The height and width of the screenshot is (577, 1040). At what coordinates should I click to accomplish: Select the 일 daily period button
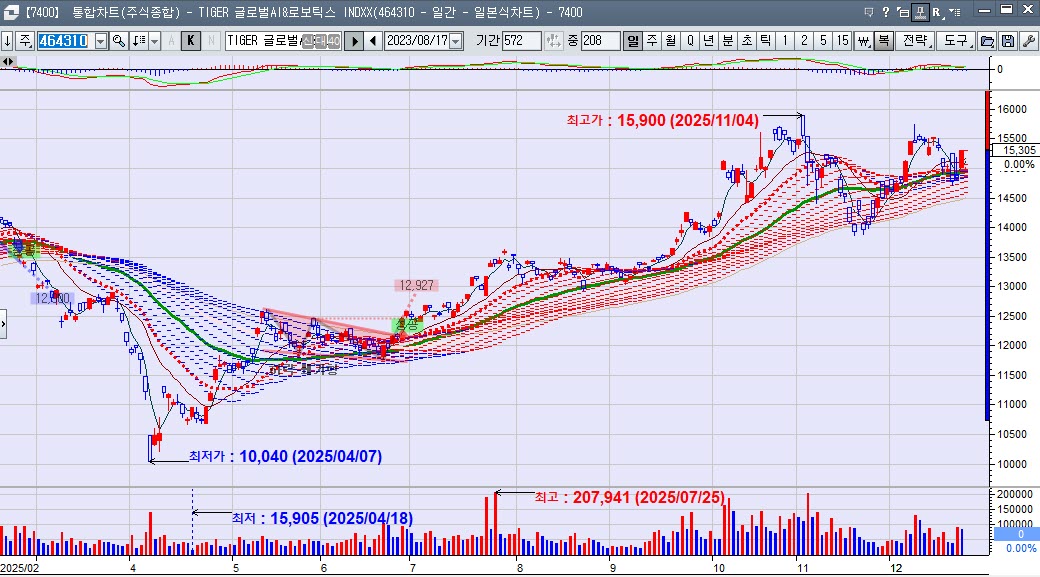pyautogui.click(x=633, y=41)
